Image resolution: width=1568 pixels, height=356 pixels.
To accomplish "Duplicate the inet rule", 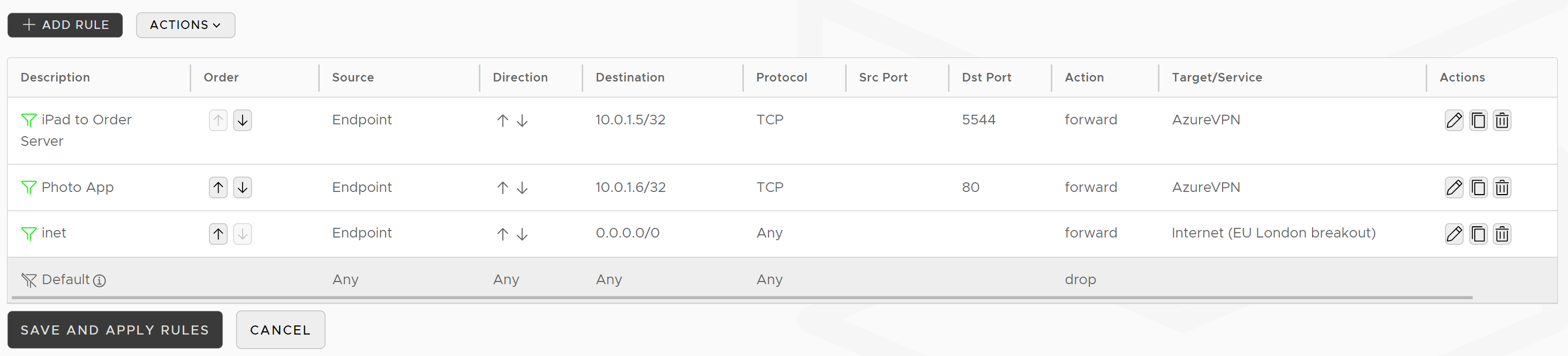I will (x=1478, y=233).
